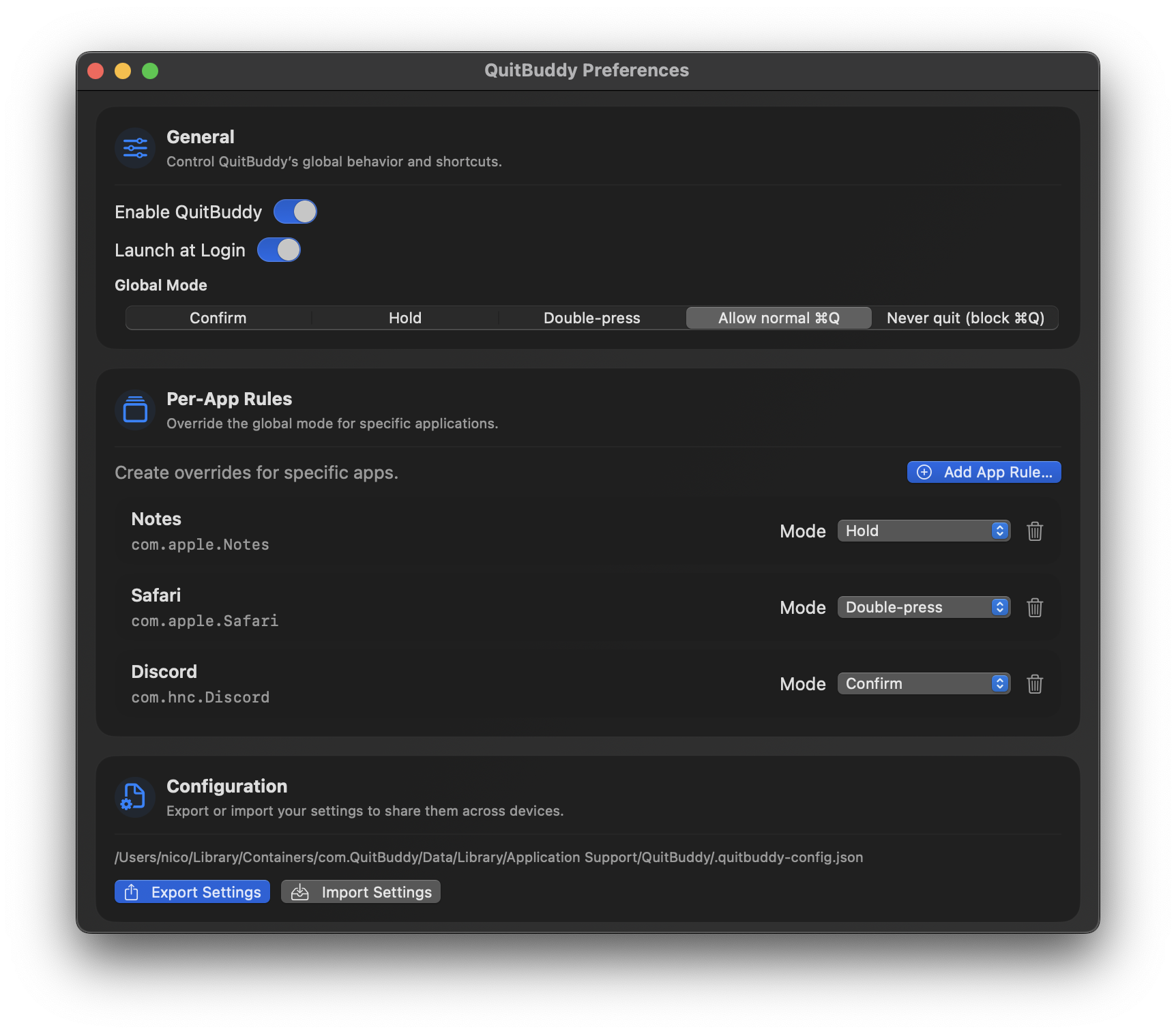
Task: Click the quitbuddy-config.json file path
Action: click(488, 857)
